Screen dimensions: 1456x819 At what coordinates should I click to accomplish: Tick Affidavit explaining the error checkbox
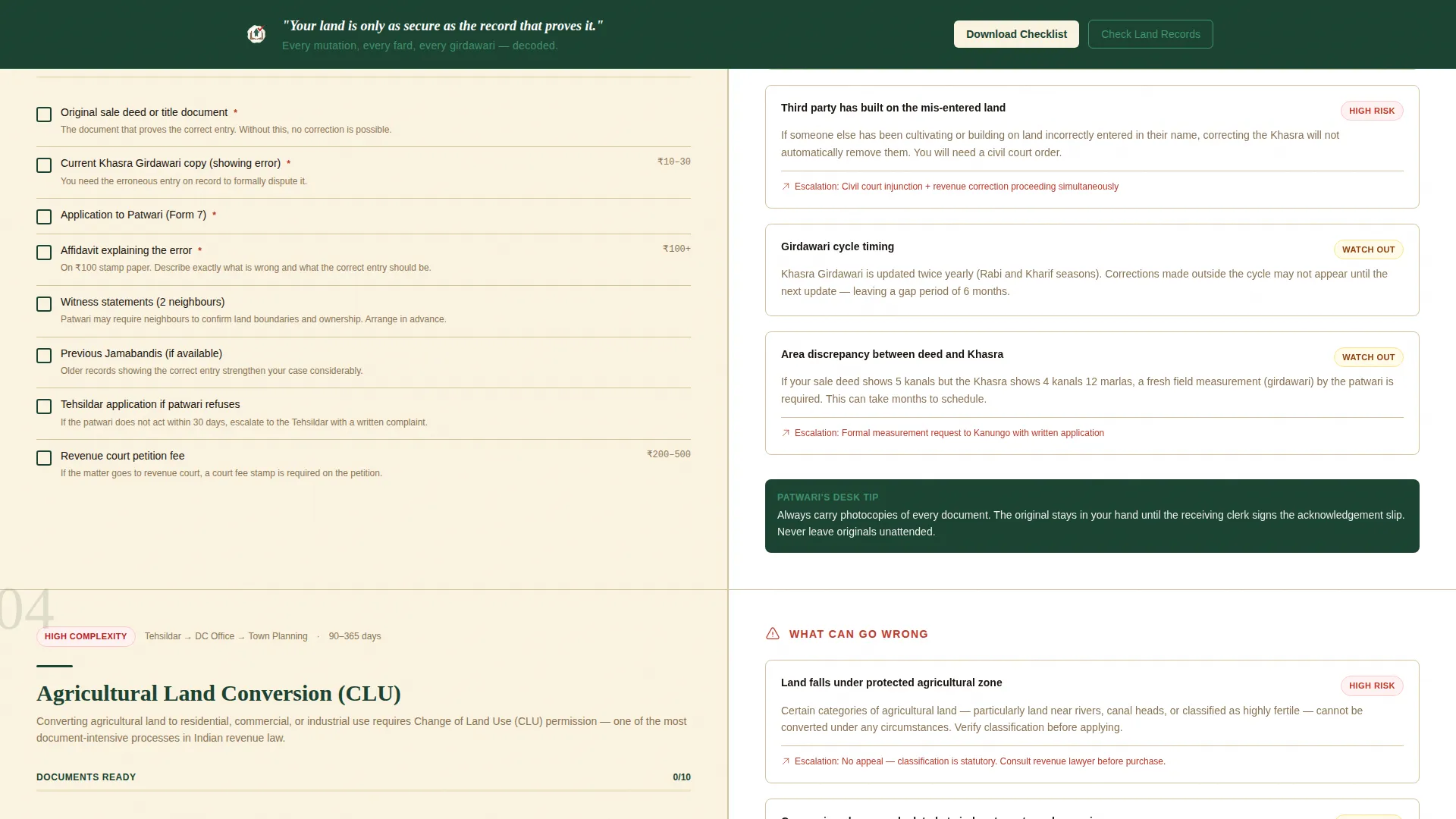(x=44, y=253)
